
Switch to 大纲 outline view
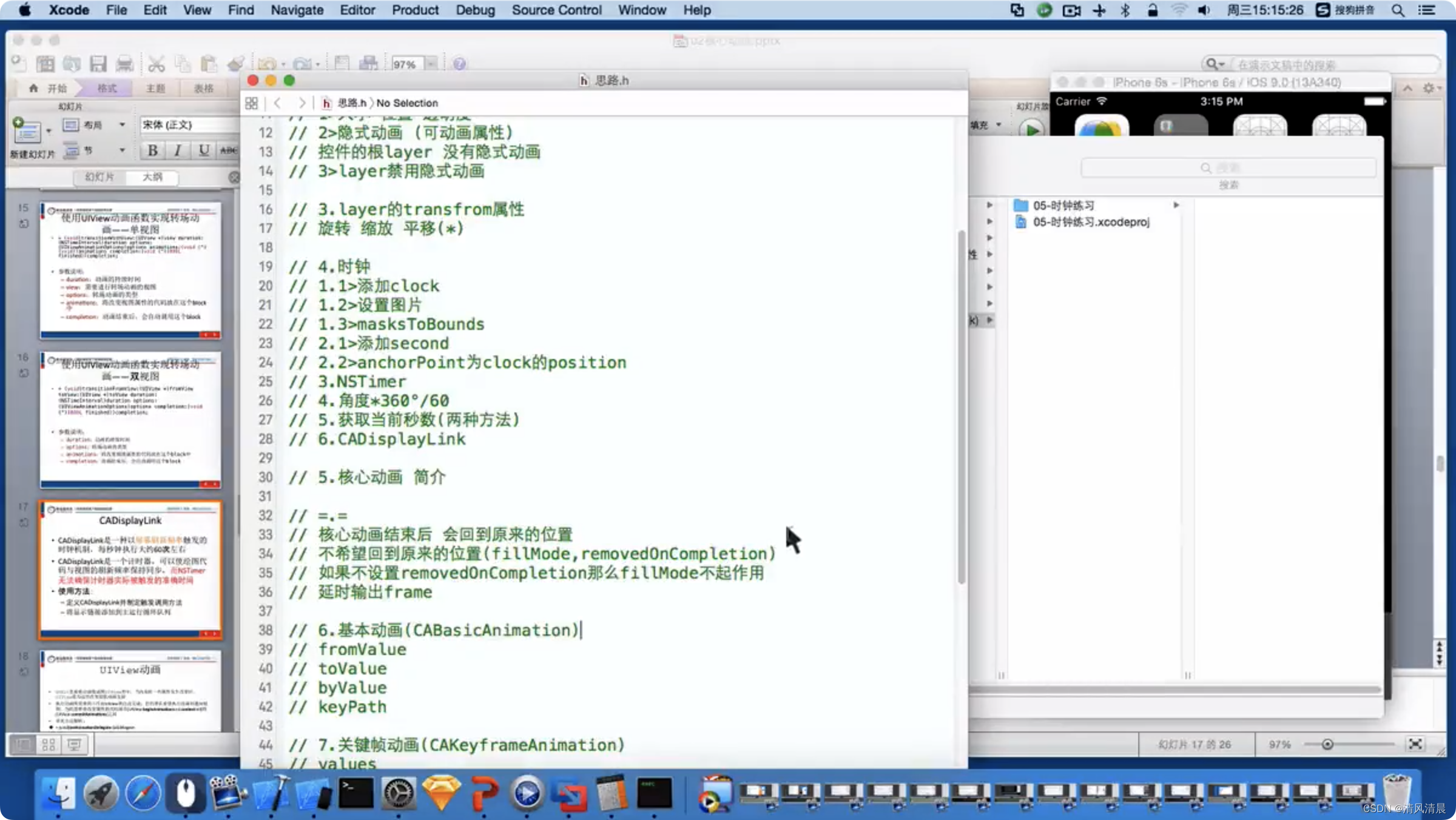pyautogui.click(x=152, y=177)
